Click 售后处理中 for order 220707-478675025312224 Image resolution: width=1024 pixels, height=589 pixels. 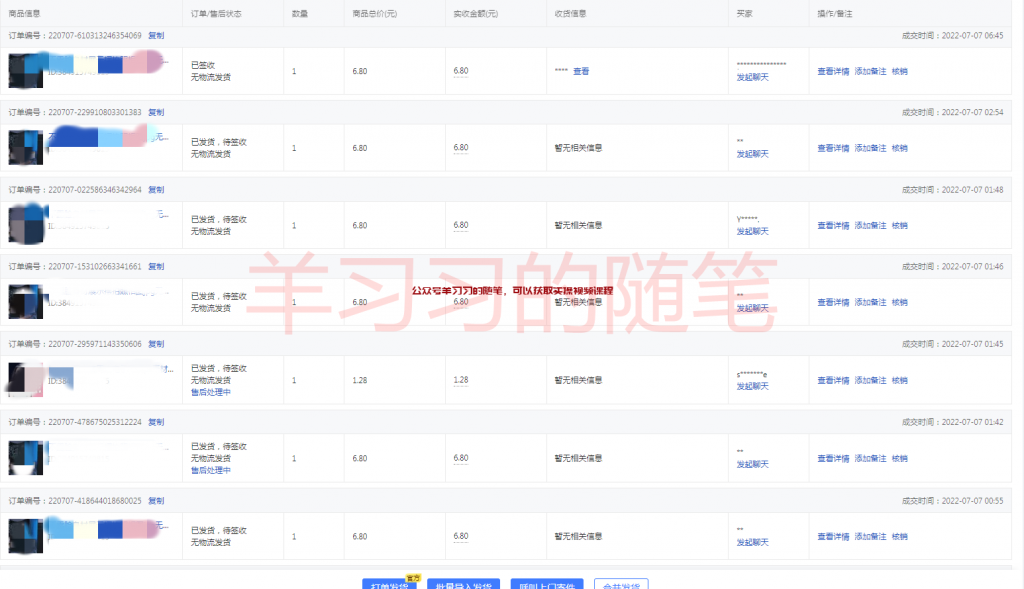[211, 470]
